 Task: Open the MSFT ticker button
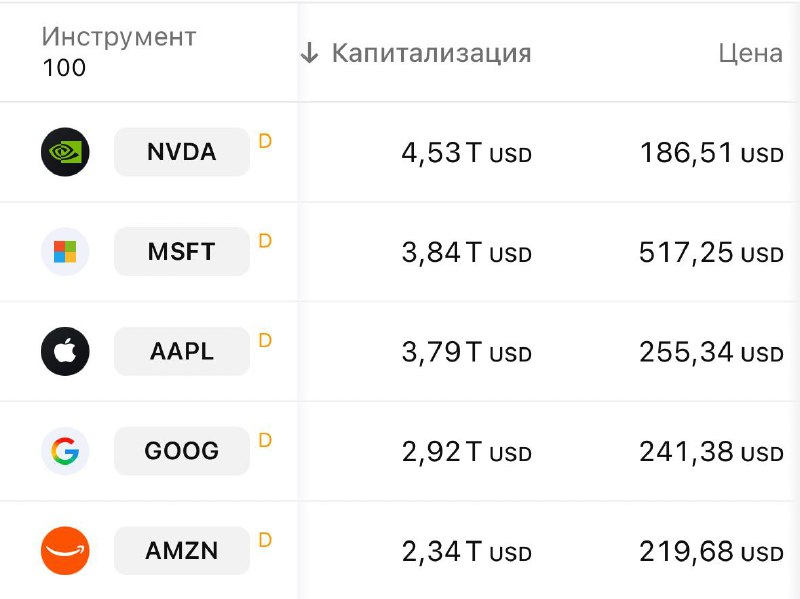[181, 252]
